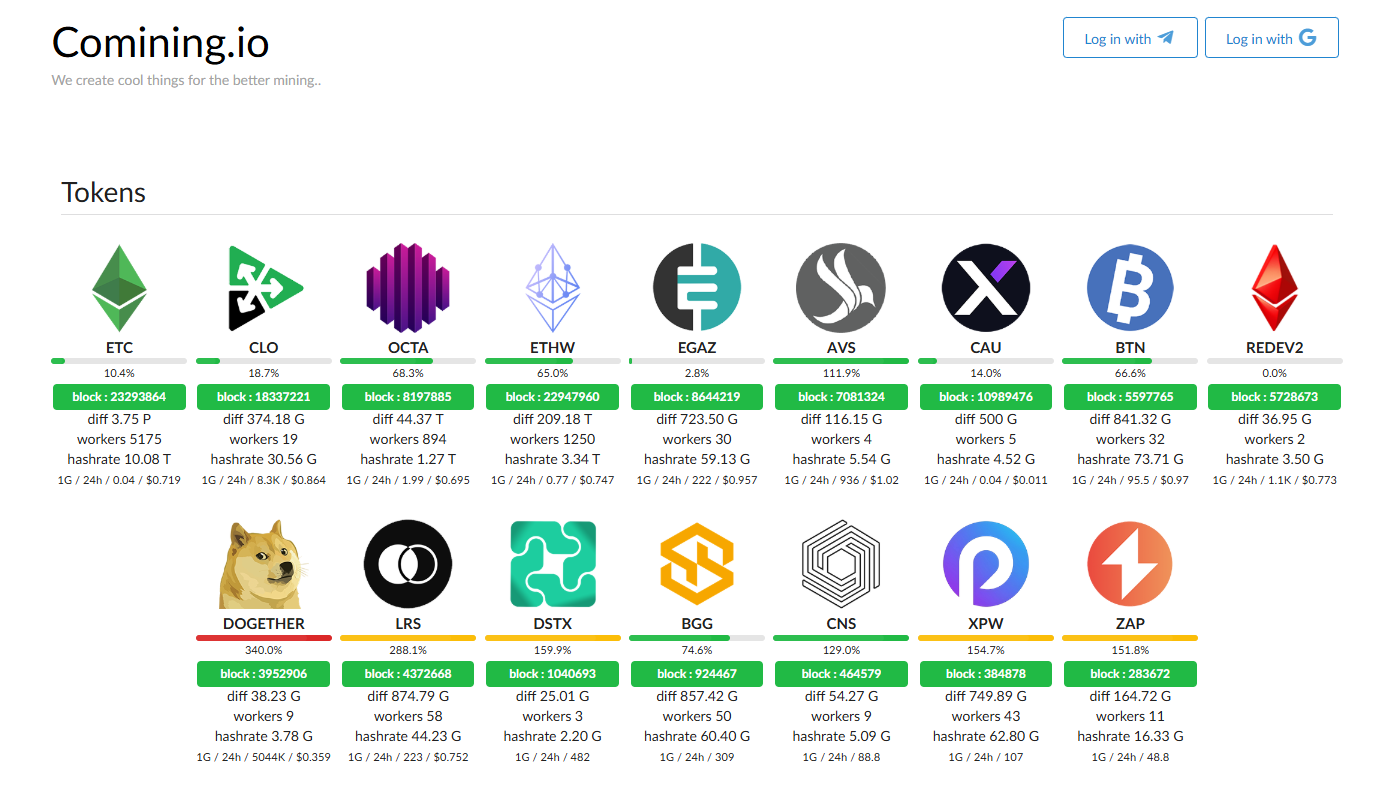1382x796 pixels.
Task: Click the ETC block 23293864 badge
Action: click(x=119, y=397)
